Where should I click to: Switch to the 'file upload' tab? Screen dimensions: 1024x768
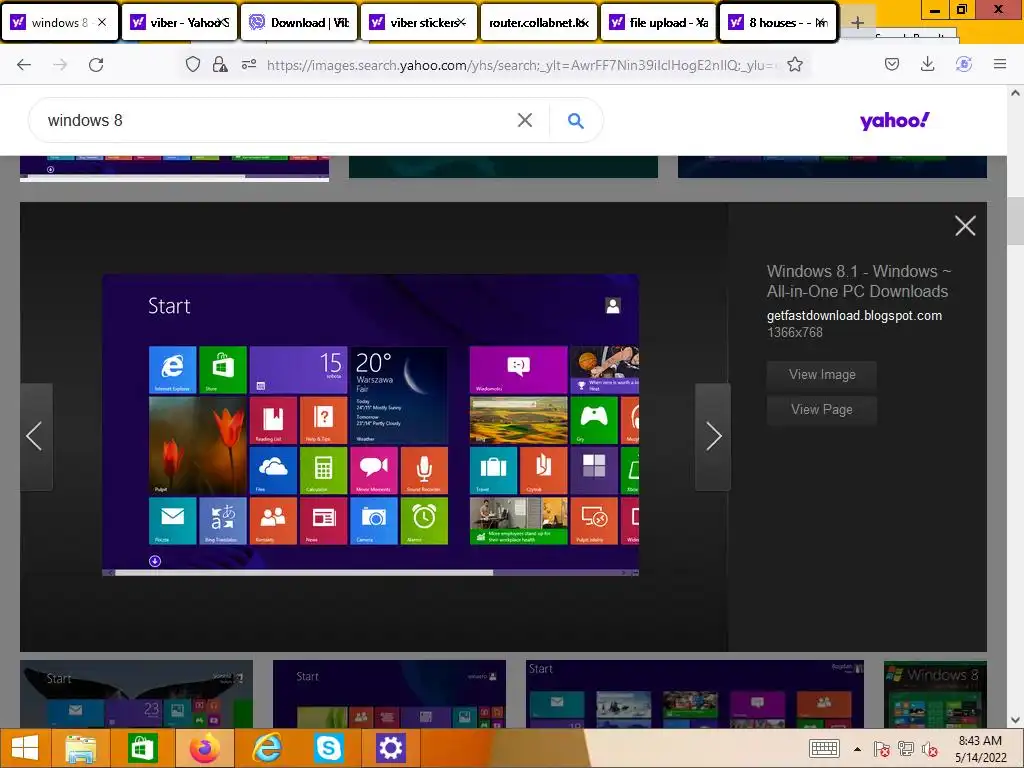(659, 23)
